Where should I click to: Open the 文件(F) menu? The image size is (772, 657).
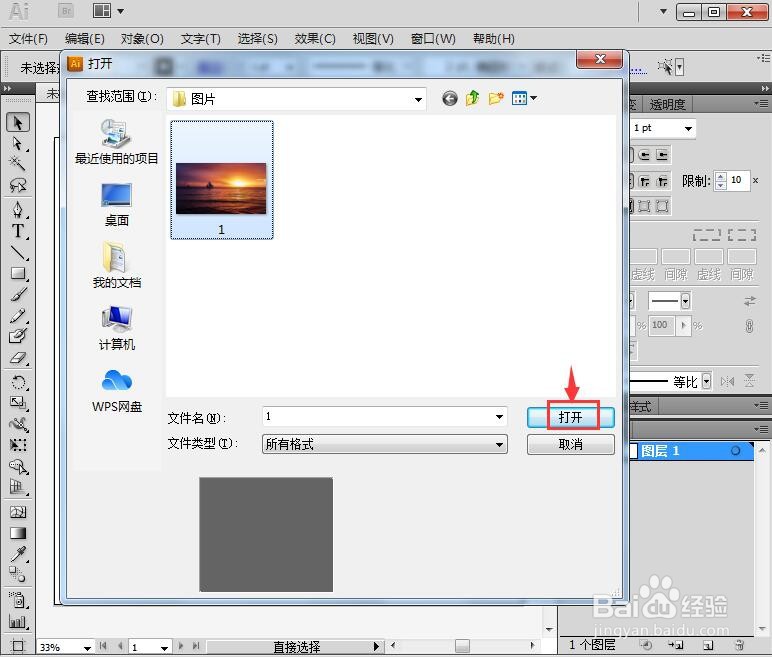click(x=29, y=38)
